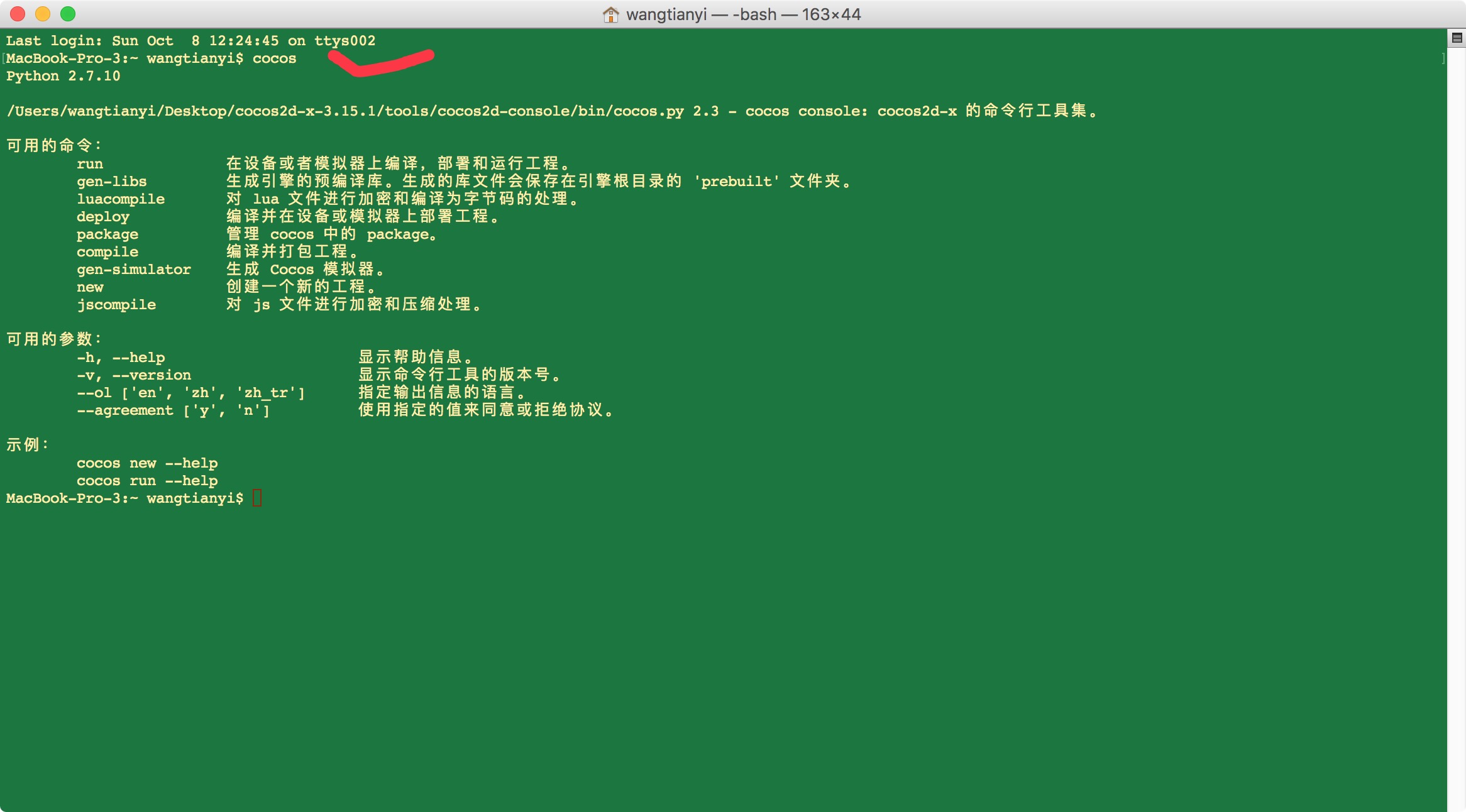Click description '使用指定的值来同意或拒绝协议。'
Image resolution: width=1466 pixels, height=812 pixels.
pyautogui.click(x=486, y=410)
